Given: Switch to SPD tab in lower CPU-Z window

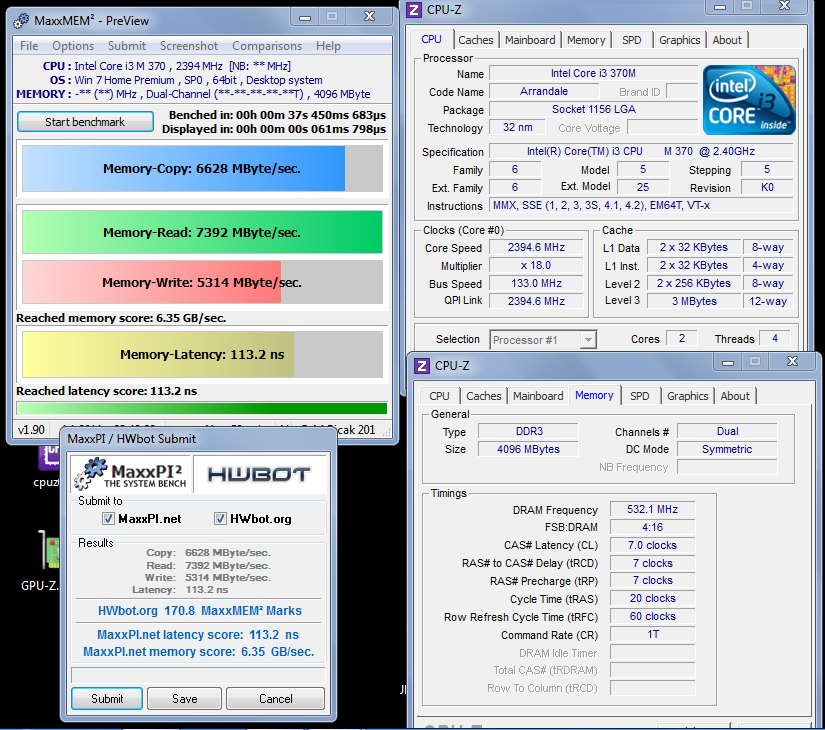Looking at the screenshot, I should tap(640, 396).
